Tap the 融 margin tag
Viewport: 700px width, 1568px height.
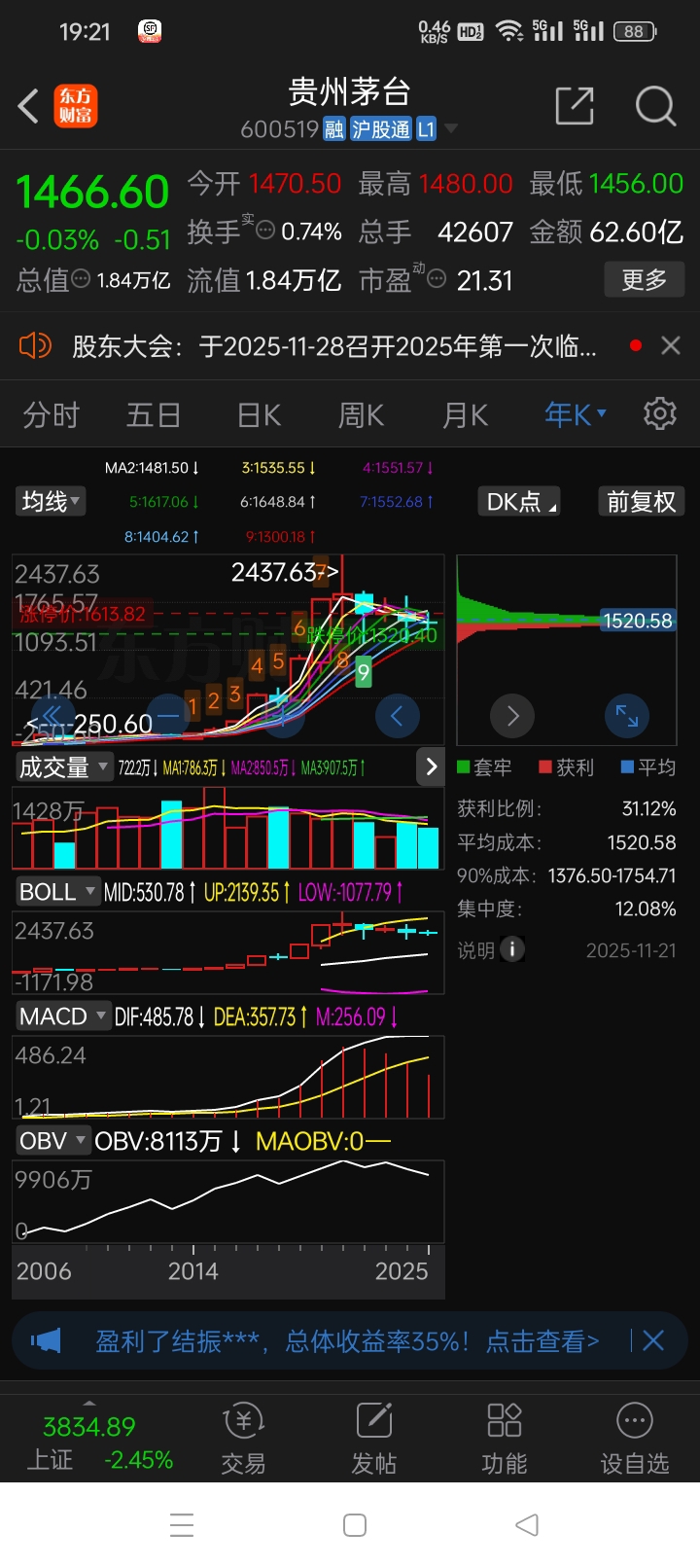click(334, 128)
